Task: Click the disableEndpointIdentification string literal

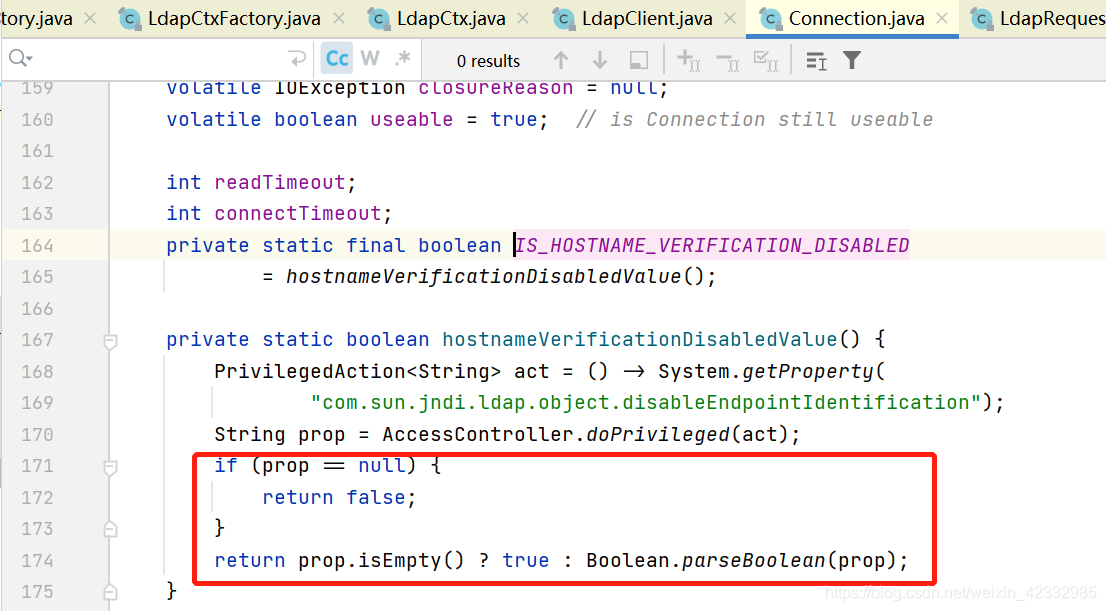Action: pyautogui.click(x=645, y=402)
